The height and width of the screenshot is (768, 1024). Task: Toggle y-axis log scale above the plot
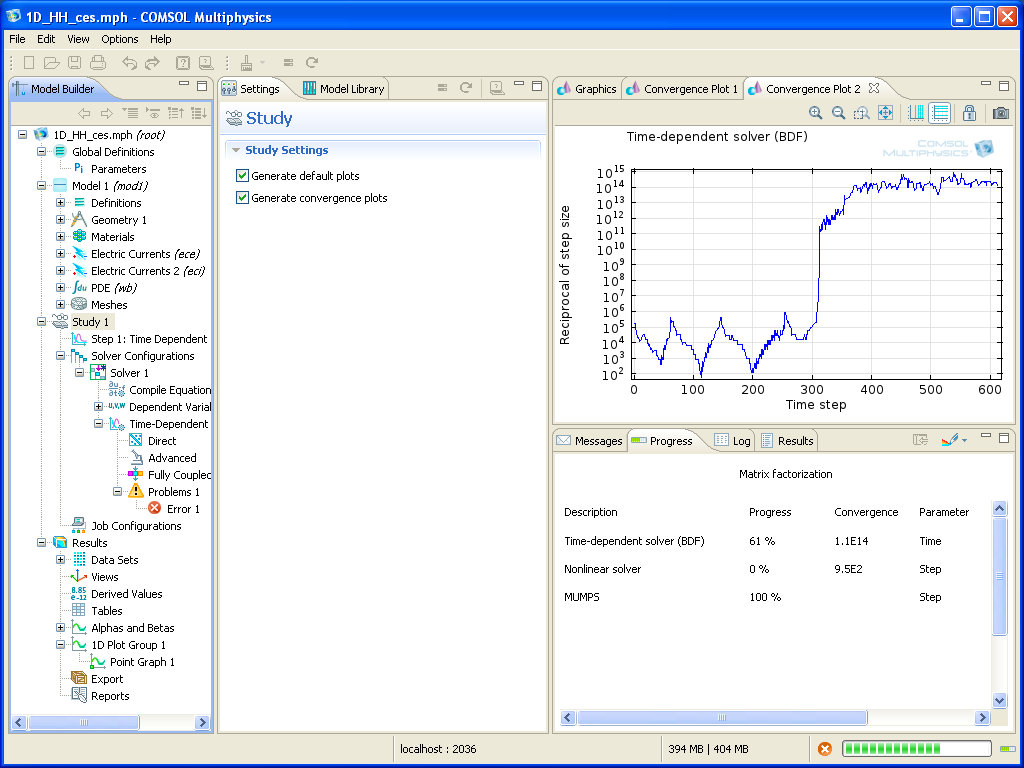(940, 113)
